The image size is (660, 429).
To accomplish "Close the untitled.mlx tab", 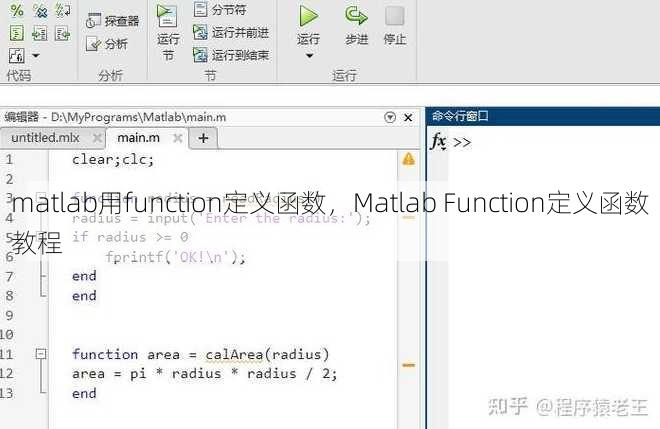I will pos(97,138).
